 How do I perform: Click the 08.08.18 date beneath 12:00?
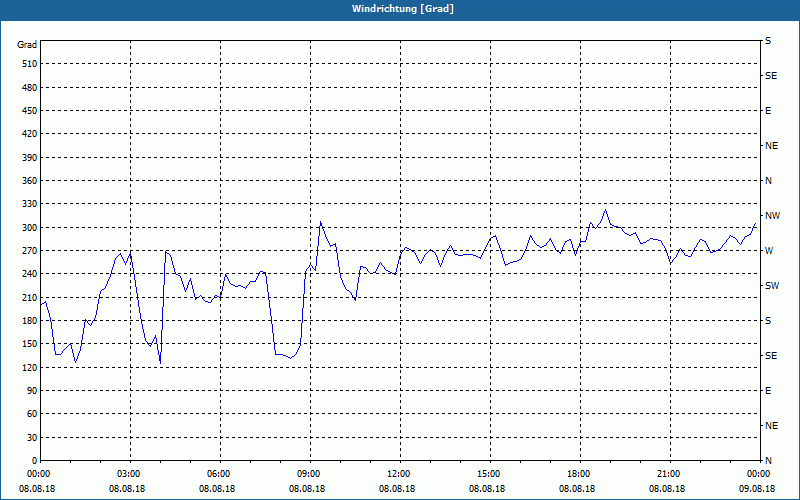(x=397, y=489)
